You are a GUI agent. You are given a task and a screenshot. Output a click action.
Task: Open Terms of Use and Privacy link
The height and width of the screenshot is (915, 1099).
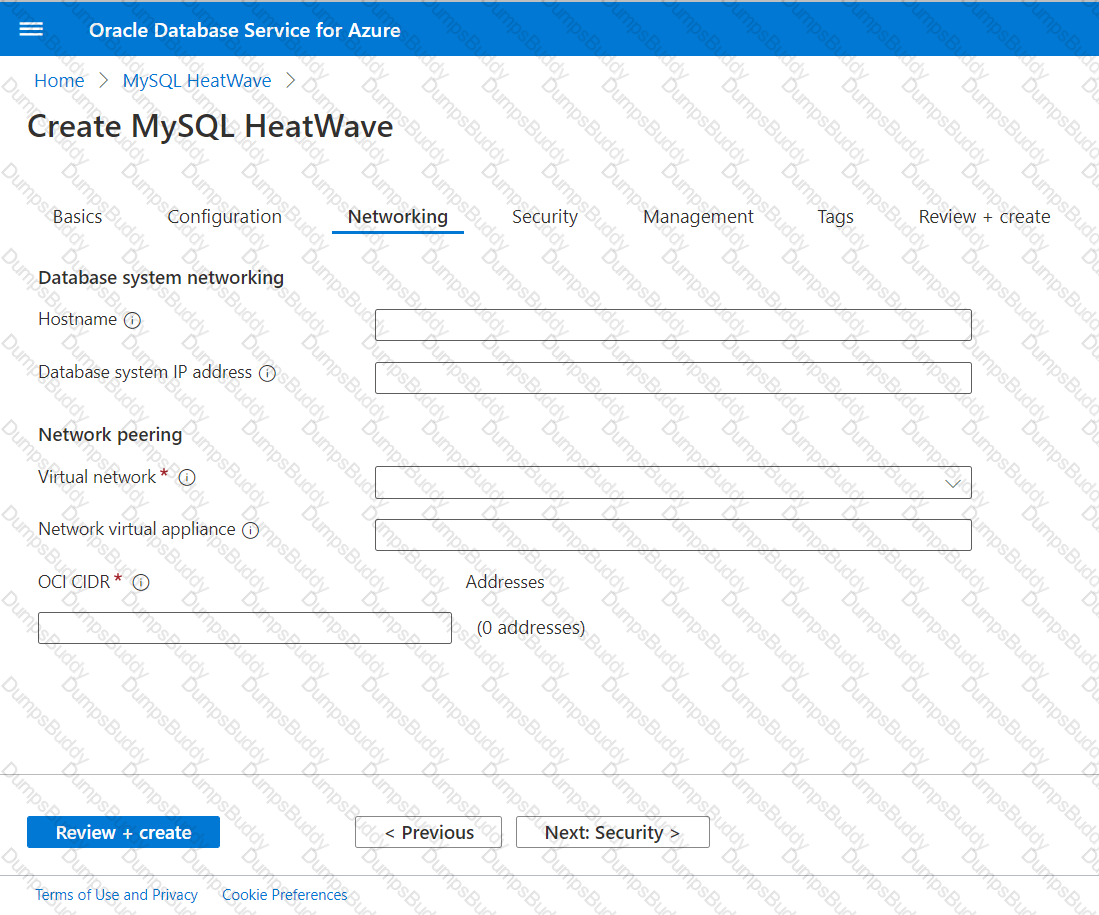coord(116,895)
